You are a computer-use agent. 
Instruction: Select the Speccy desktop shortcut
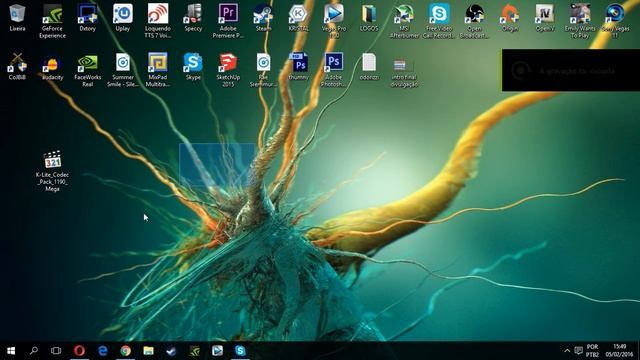click(x=193, y=18)
